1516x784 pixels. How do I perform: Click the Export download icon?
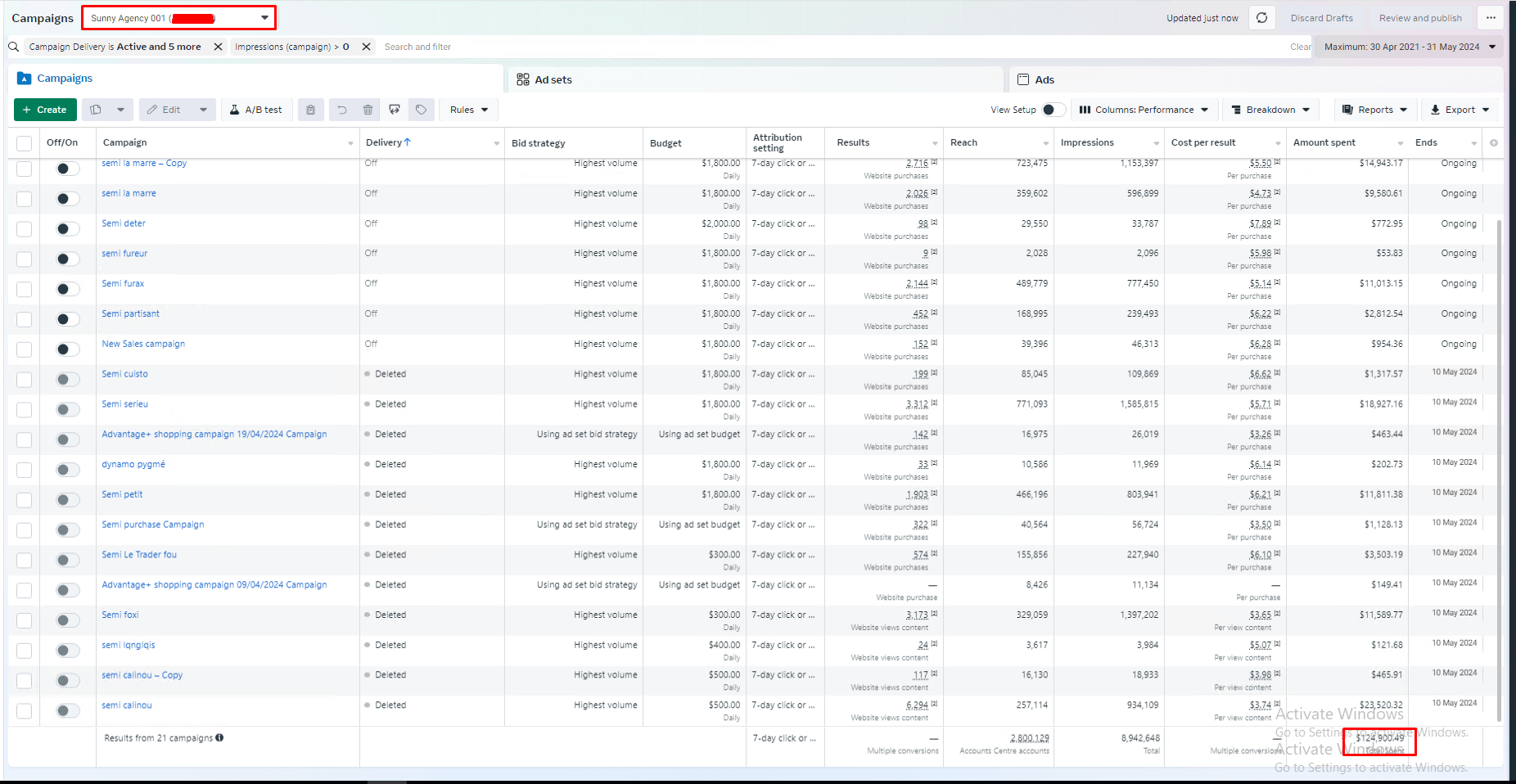click(1435, 110)
